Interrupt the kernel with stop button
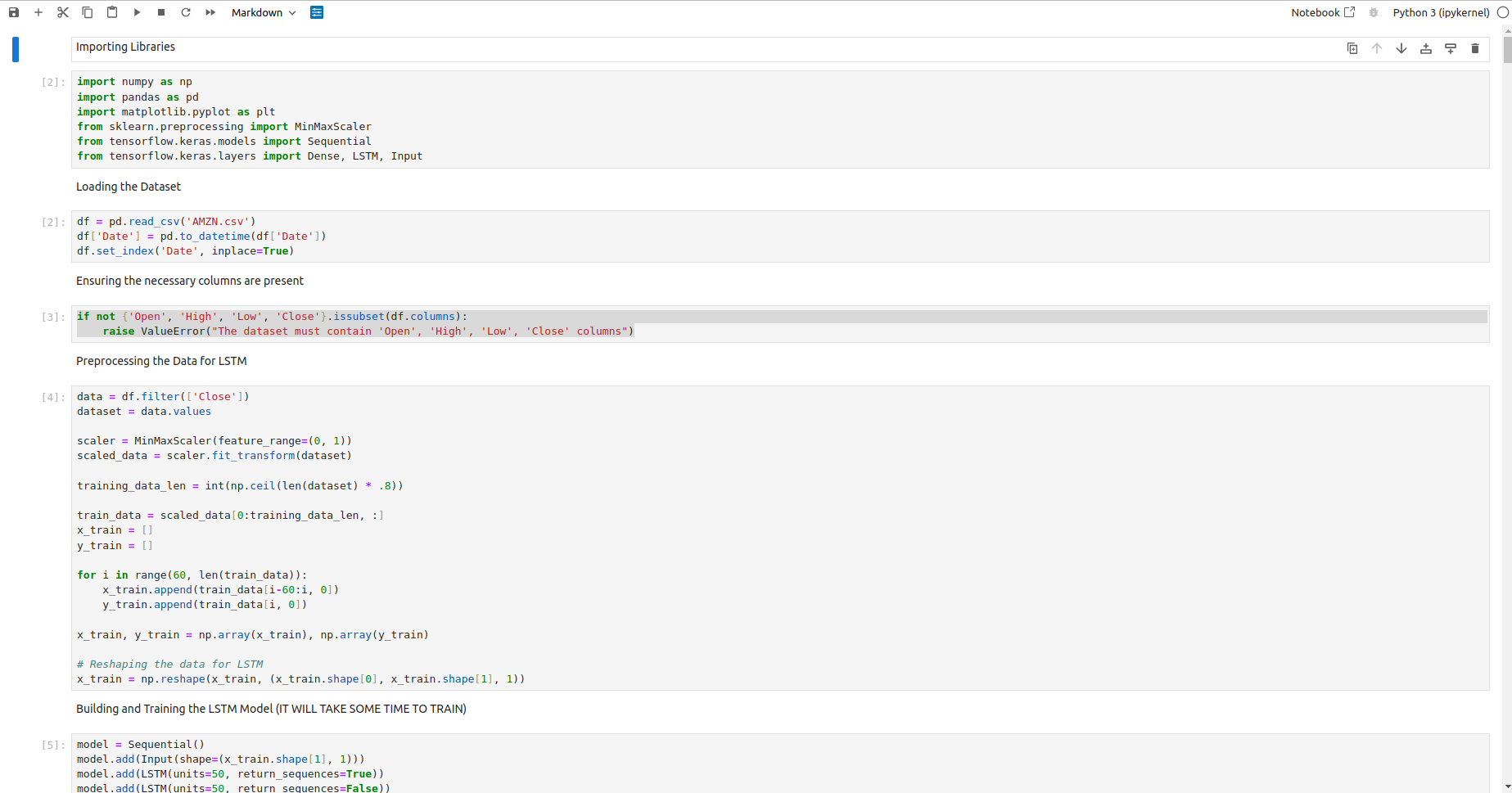Screen dimensions: 1512x793 pos(161,12)
